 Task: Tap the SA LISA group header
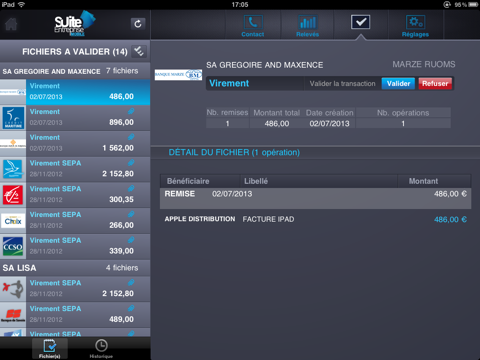coord(75,268)
